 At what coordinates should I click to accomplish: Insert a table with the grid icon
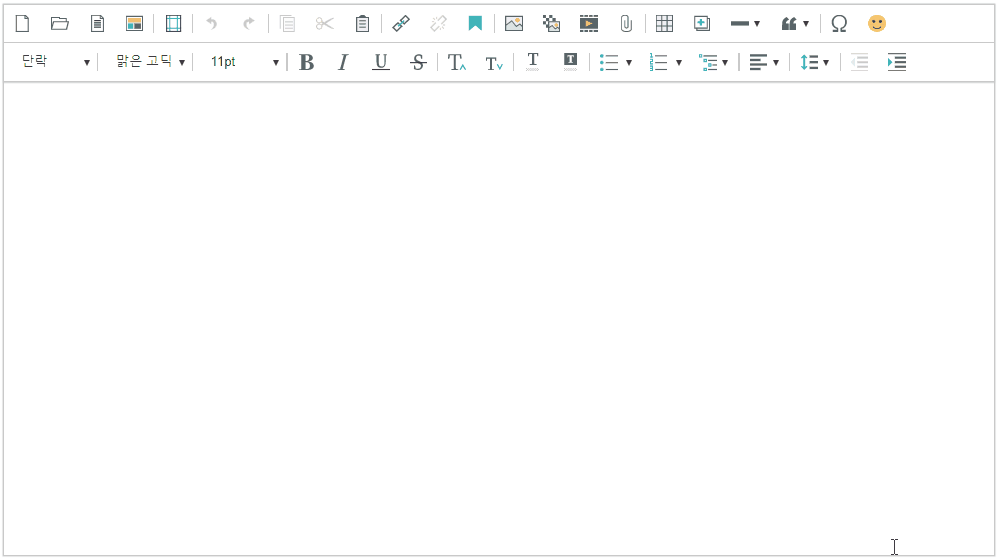click(x=664, y=23)
